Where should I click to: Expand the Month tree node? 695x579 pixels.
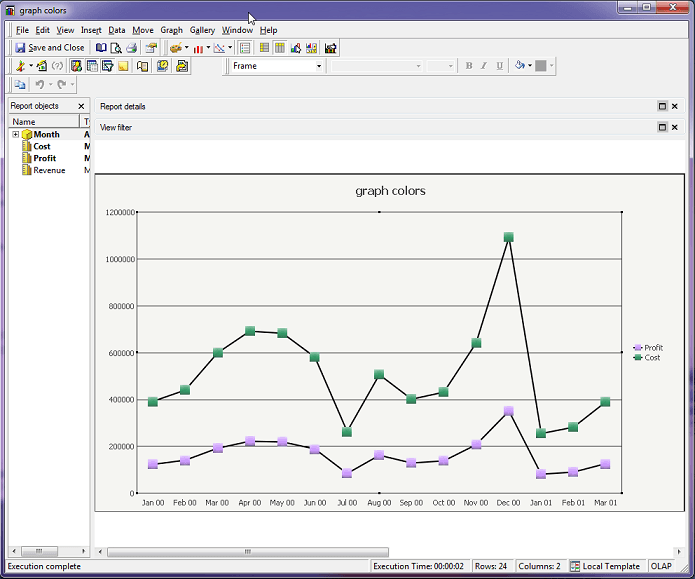click(16, 134)
